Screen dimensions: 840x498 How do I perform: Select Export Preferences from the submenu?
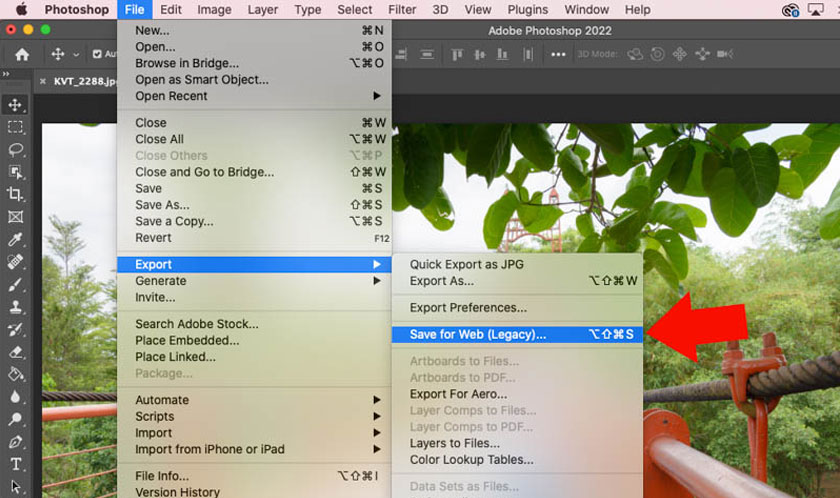468,308
